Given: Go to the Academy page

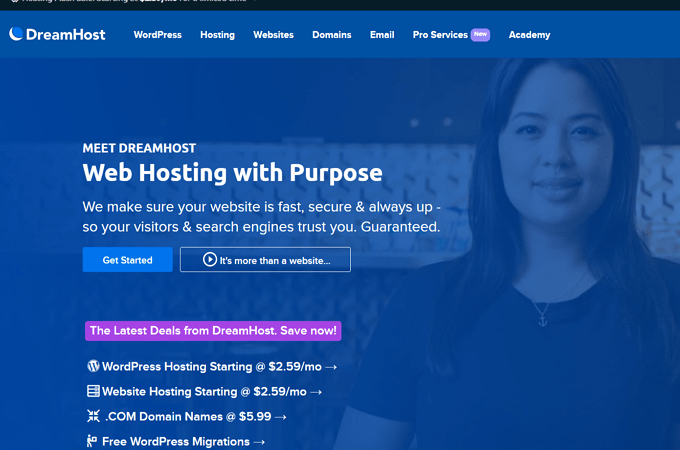Looking at the screenshot, I should tap(530, 35).
